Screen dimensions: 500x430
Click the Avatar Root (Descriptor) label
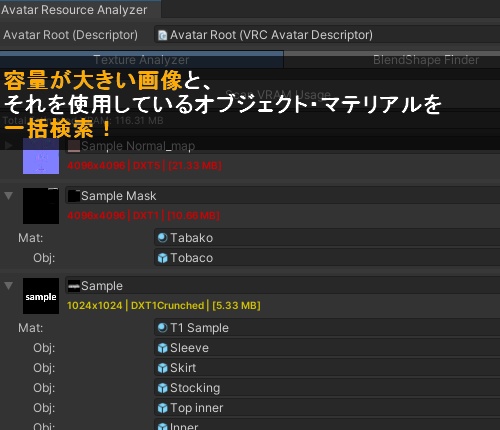pyautogui.click(x=71, y=35)
